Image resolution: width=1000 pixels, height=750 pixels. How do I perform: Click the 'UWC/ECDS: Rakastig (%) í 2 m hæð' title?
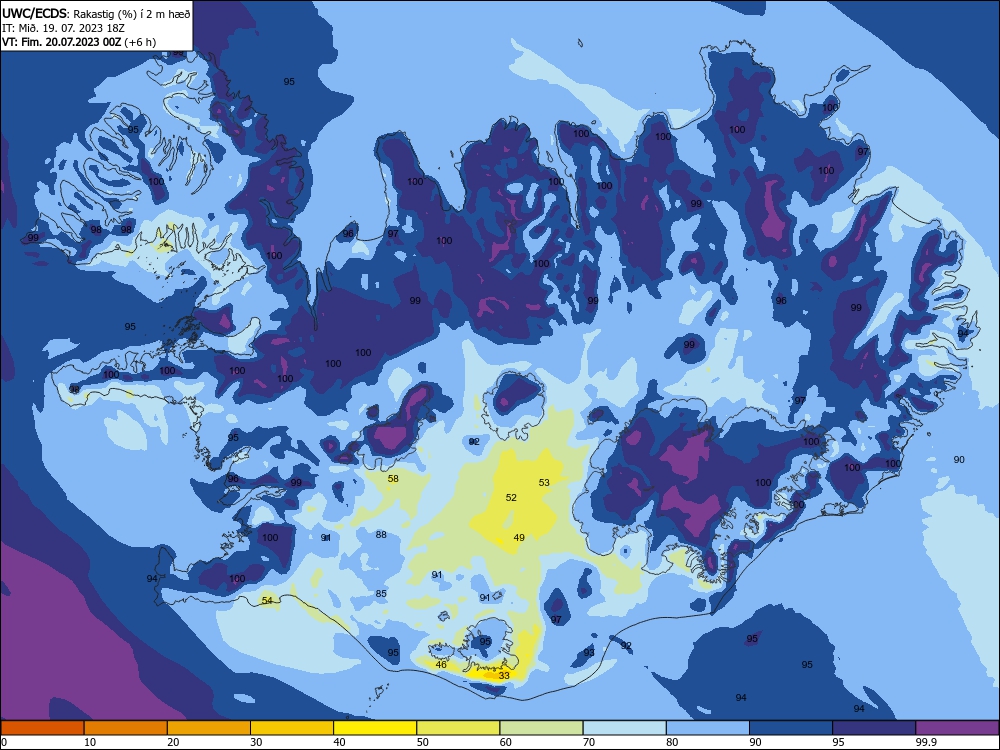pyautogui.click(x=96, y=13)
